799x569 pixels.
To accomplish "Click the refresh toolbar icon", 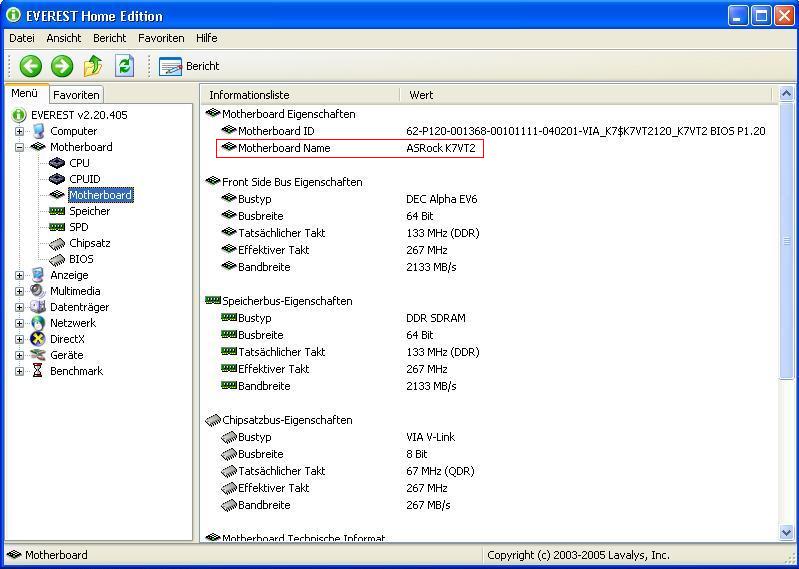I will coord(124,66).
